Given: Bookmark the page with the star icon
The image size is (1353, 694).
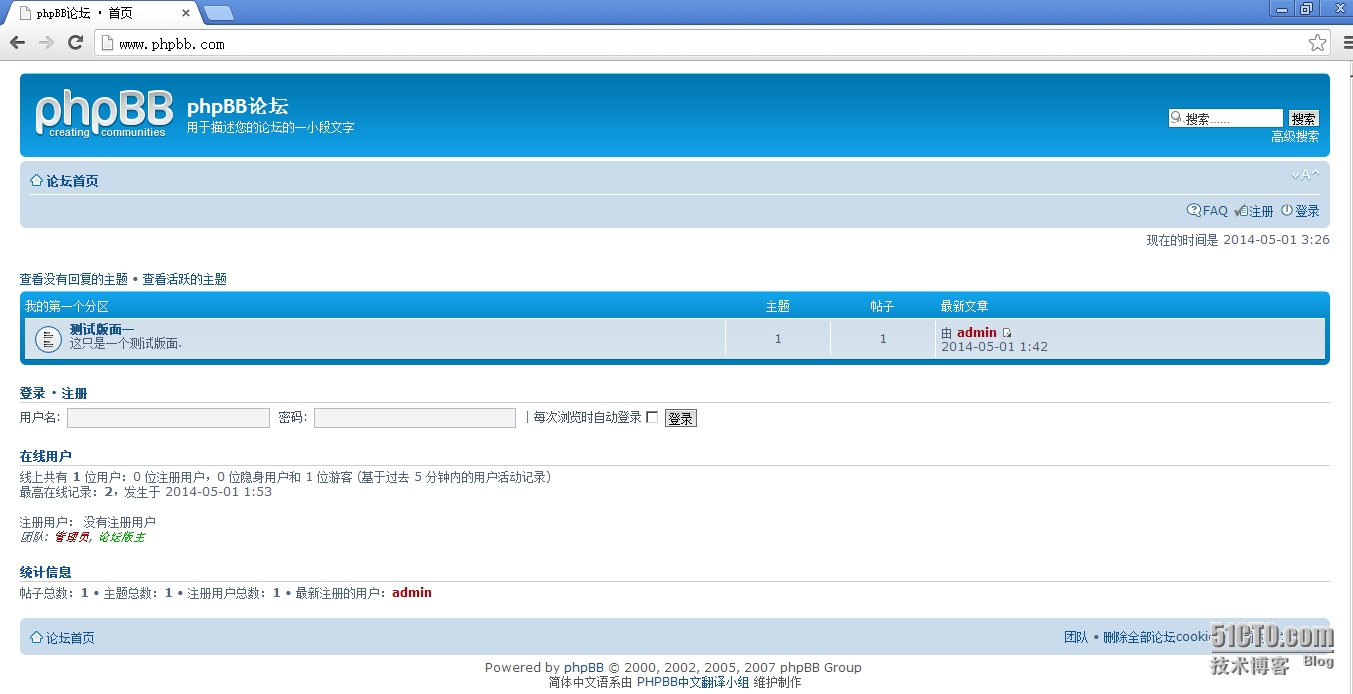Looking at the screenshot, I should click(x=1317, y=43).
